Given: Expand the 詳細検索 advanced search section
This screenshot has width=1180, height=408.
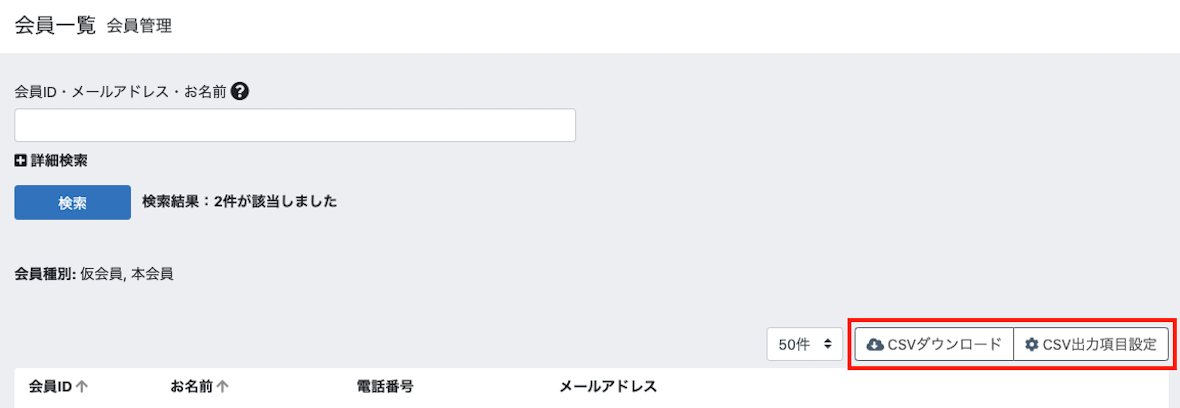Looking at the screenshot, I should point(51,160).
